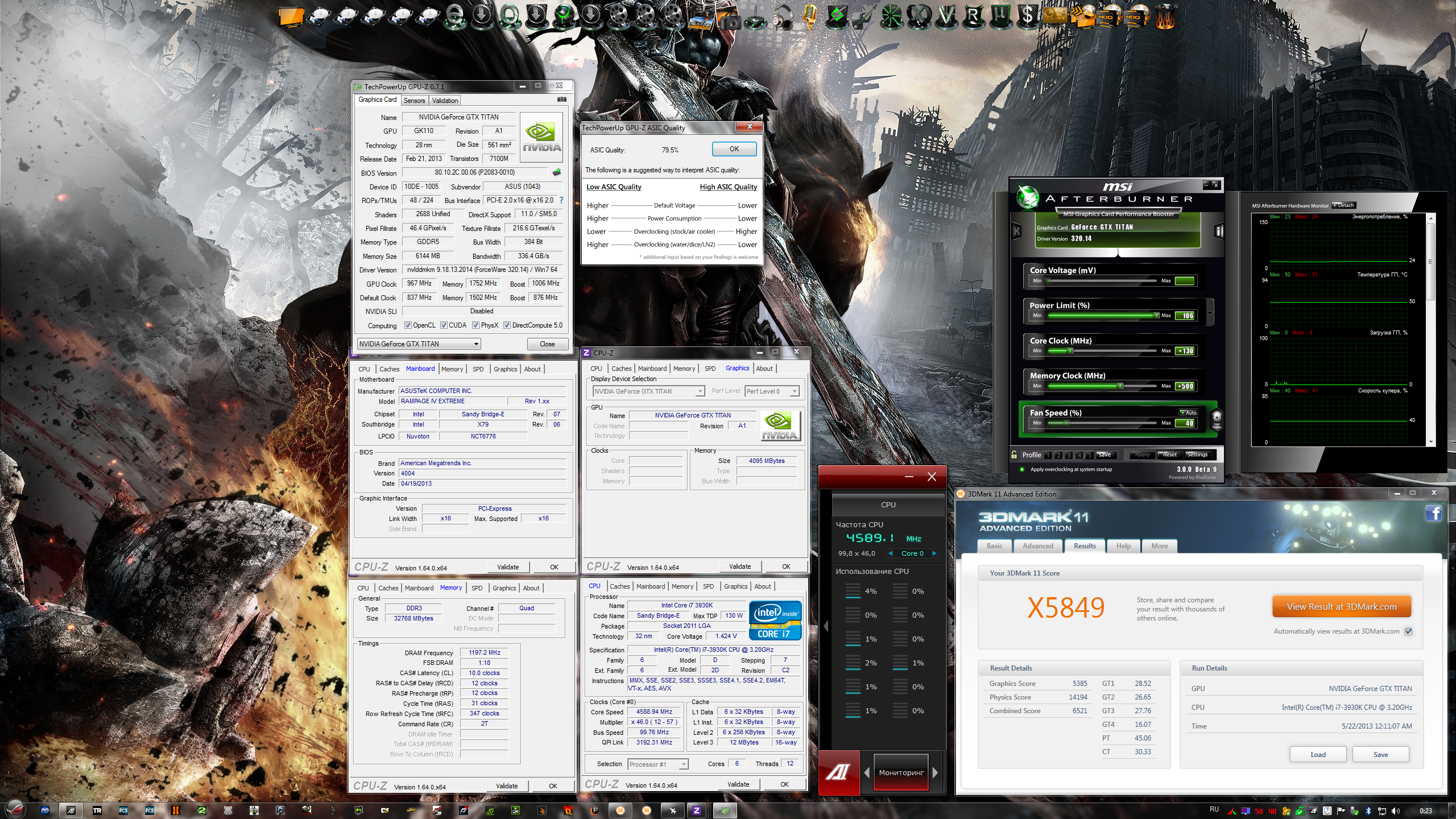Click Afterburner Settings button
This screenshot has height=819, width=1456.
(x=1197, y=454)
